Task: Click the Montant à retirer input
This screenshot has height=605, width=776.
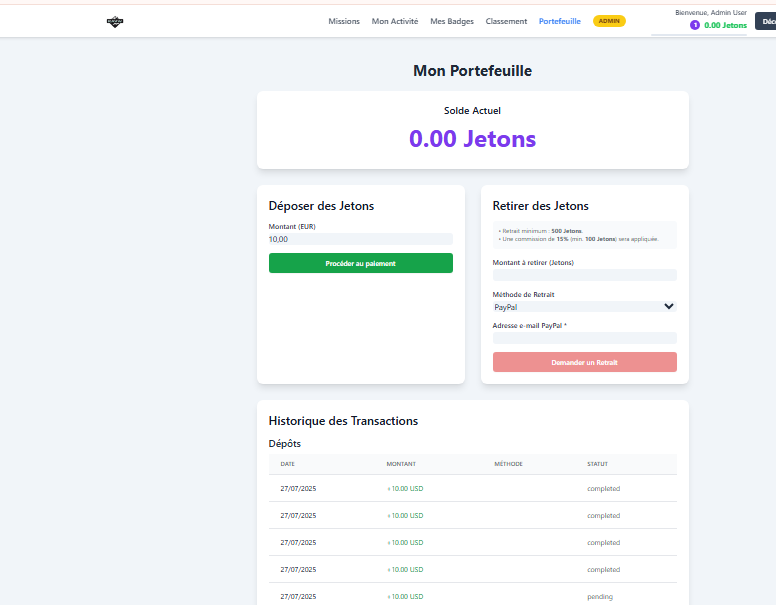Action: point(584,275)
